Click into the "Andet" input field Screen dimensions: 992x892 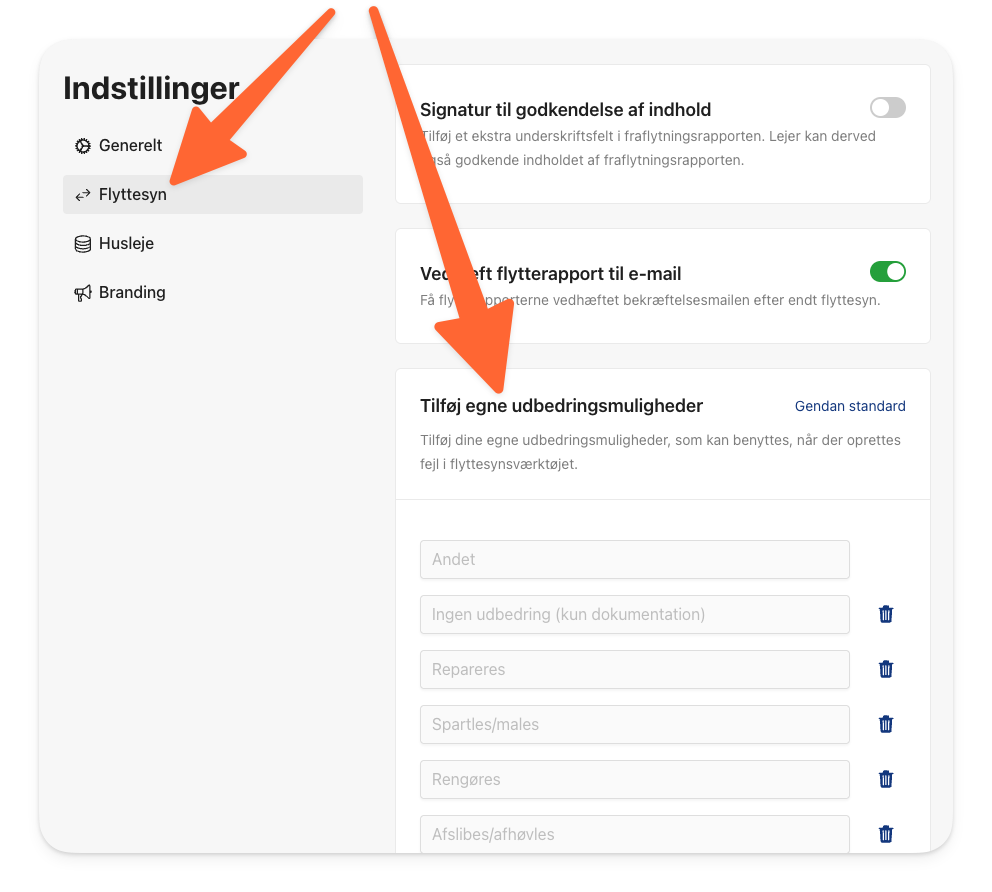pyautogui.click(x=635, y=559)
